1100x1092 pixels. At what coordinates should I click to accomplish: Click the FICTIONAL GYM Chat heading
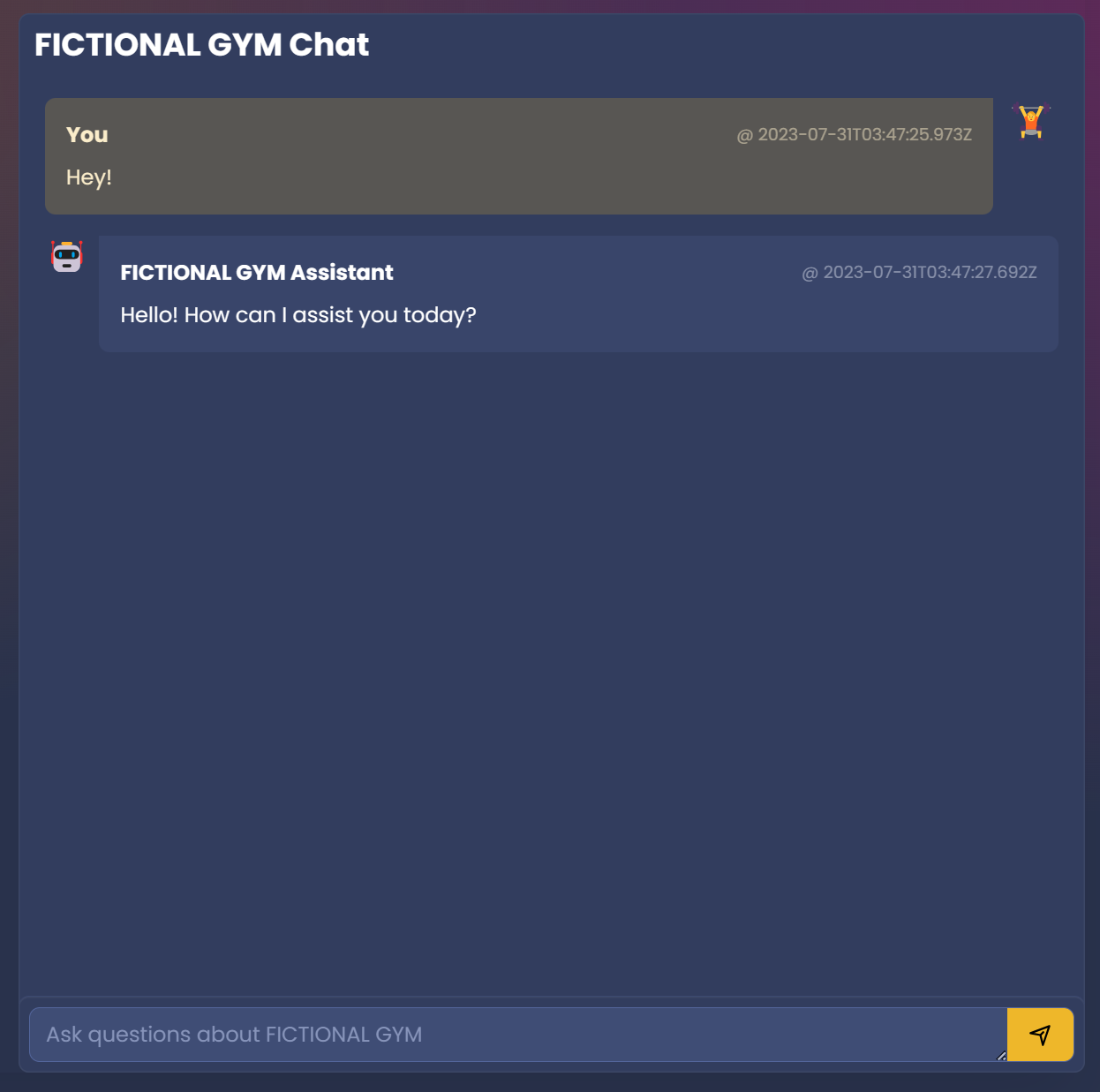pyautogui.click(x=201, y=45)
